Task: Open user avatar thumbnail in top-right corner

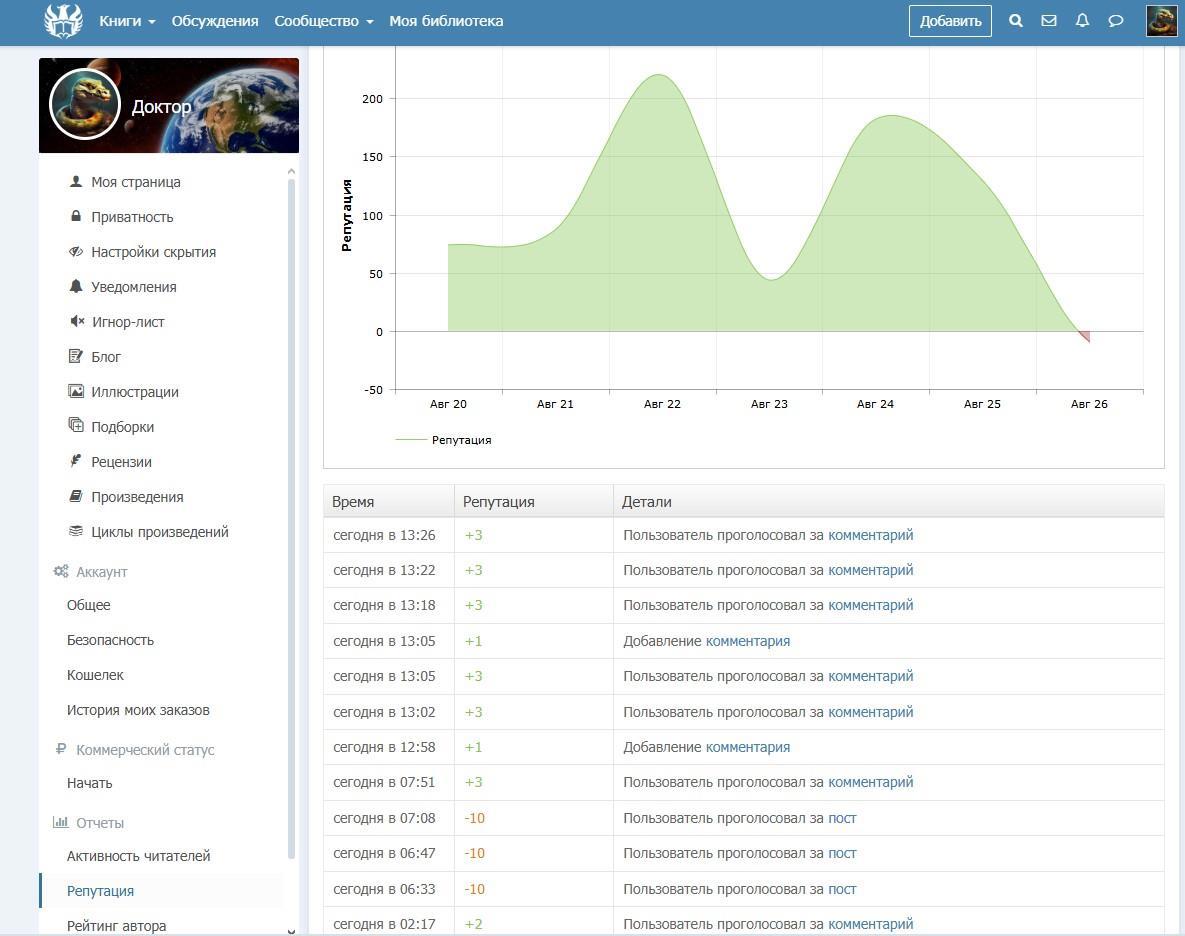Action: [x=1161, y=21]
